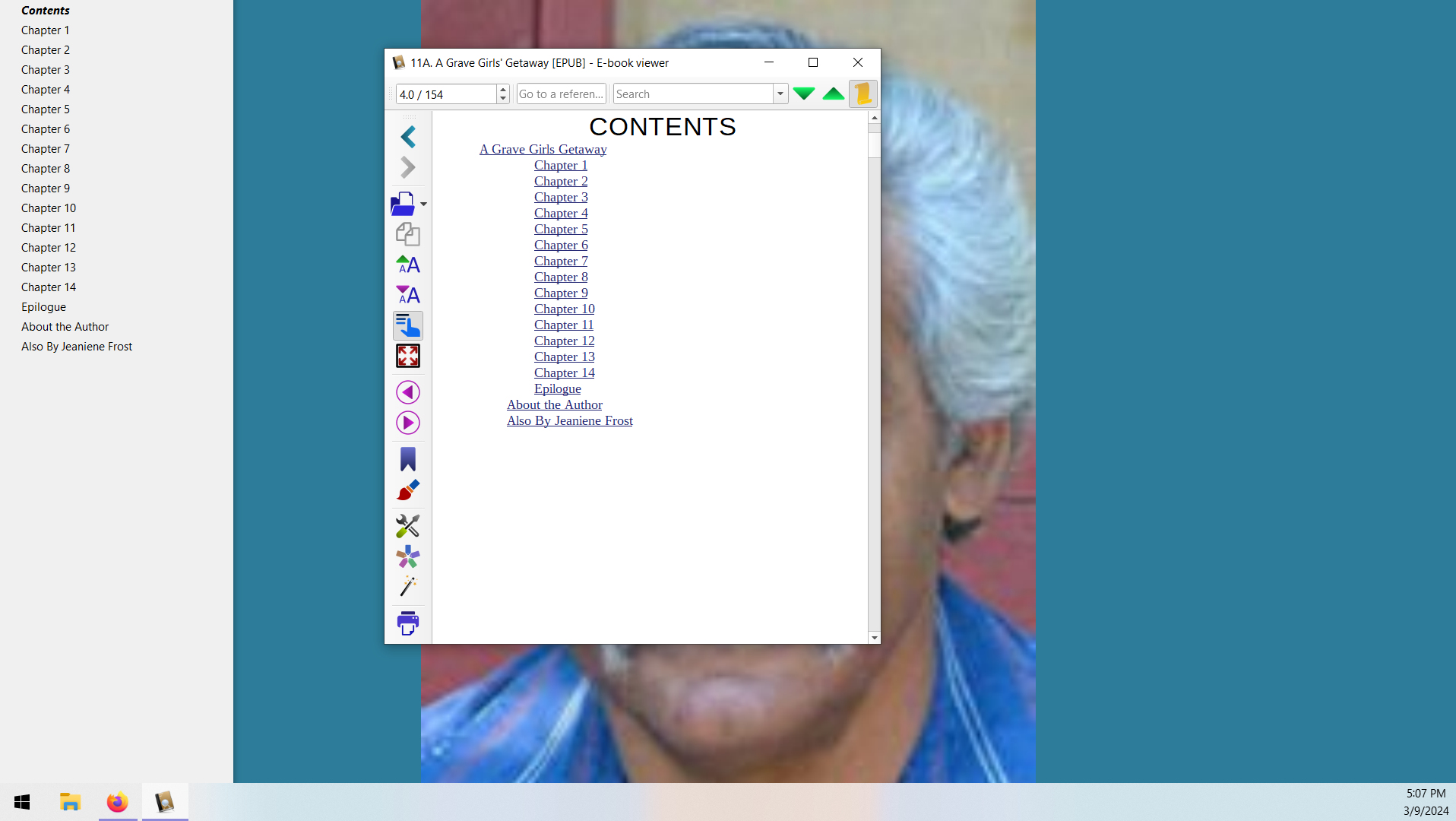Click the E-book viewer taskbar icon

pyautogui.click(x=165, y=802)
